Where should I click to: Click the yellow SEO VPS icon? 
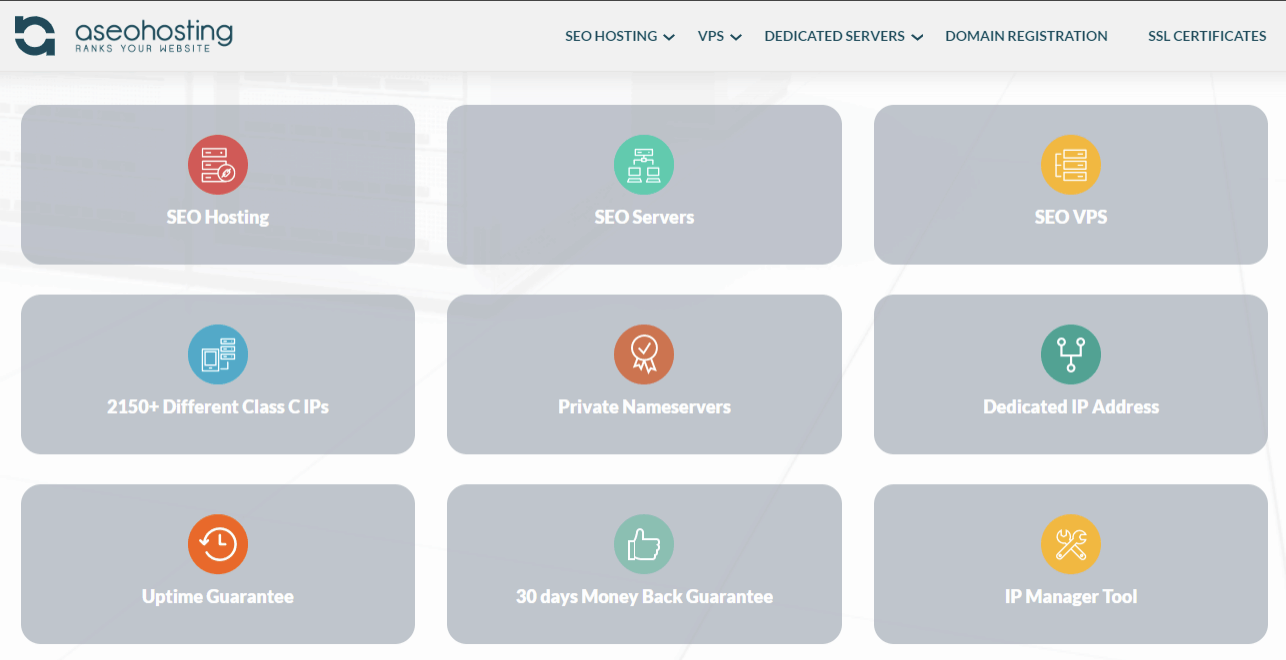[x=1071, y=165]
